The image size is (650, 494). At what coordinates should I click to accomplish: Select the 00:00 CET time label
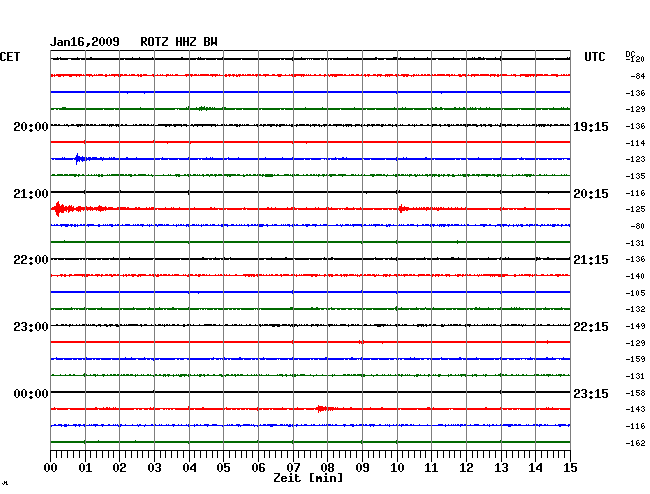31,393
